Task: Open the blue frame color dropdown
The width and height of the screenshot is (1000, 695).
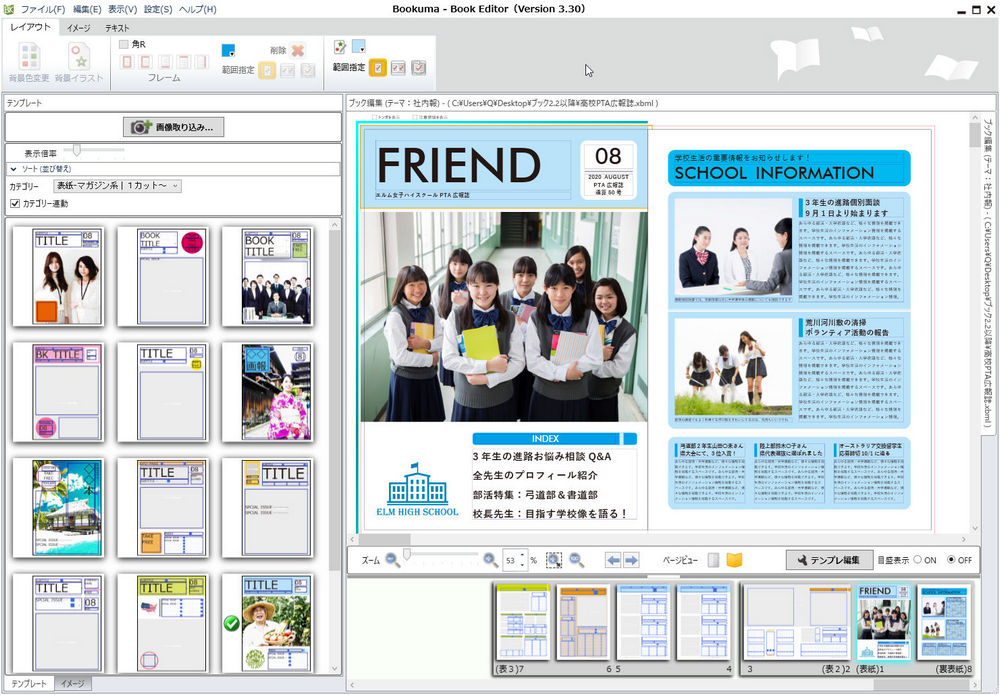Action: [x=228, y=49]
